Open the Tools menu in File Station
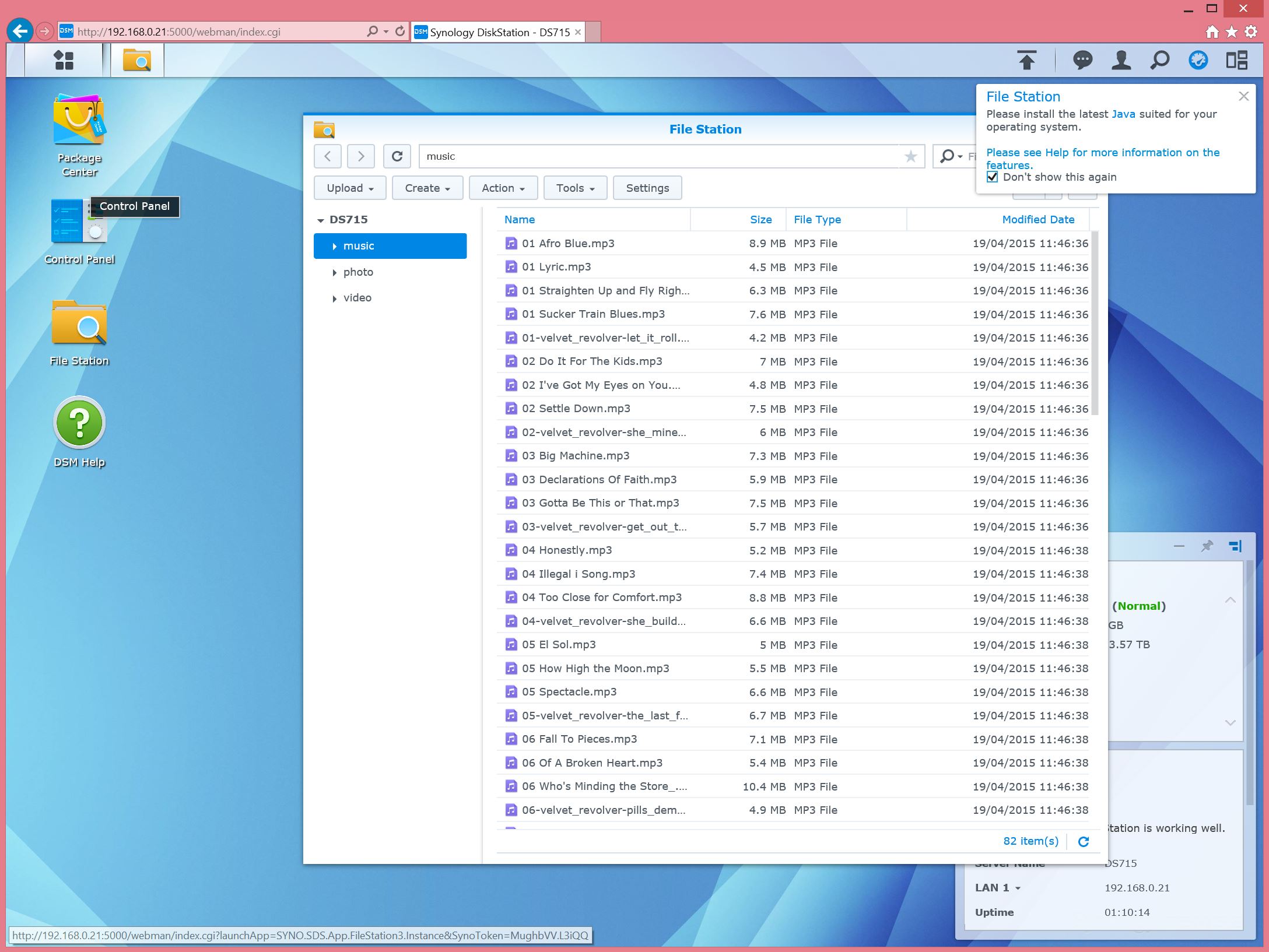The height and width of the screenshot is (952, 1269). pos(575,188)
